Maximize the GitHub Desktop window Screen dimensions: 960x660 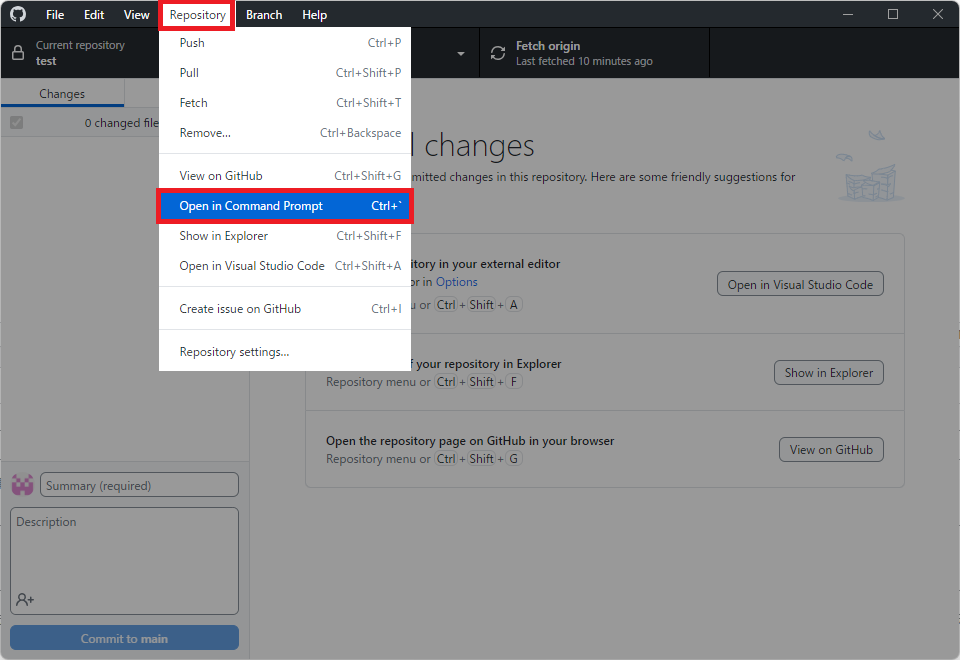click(x=893, y=14)
